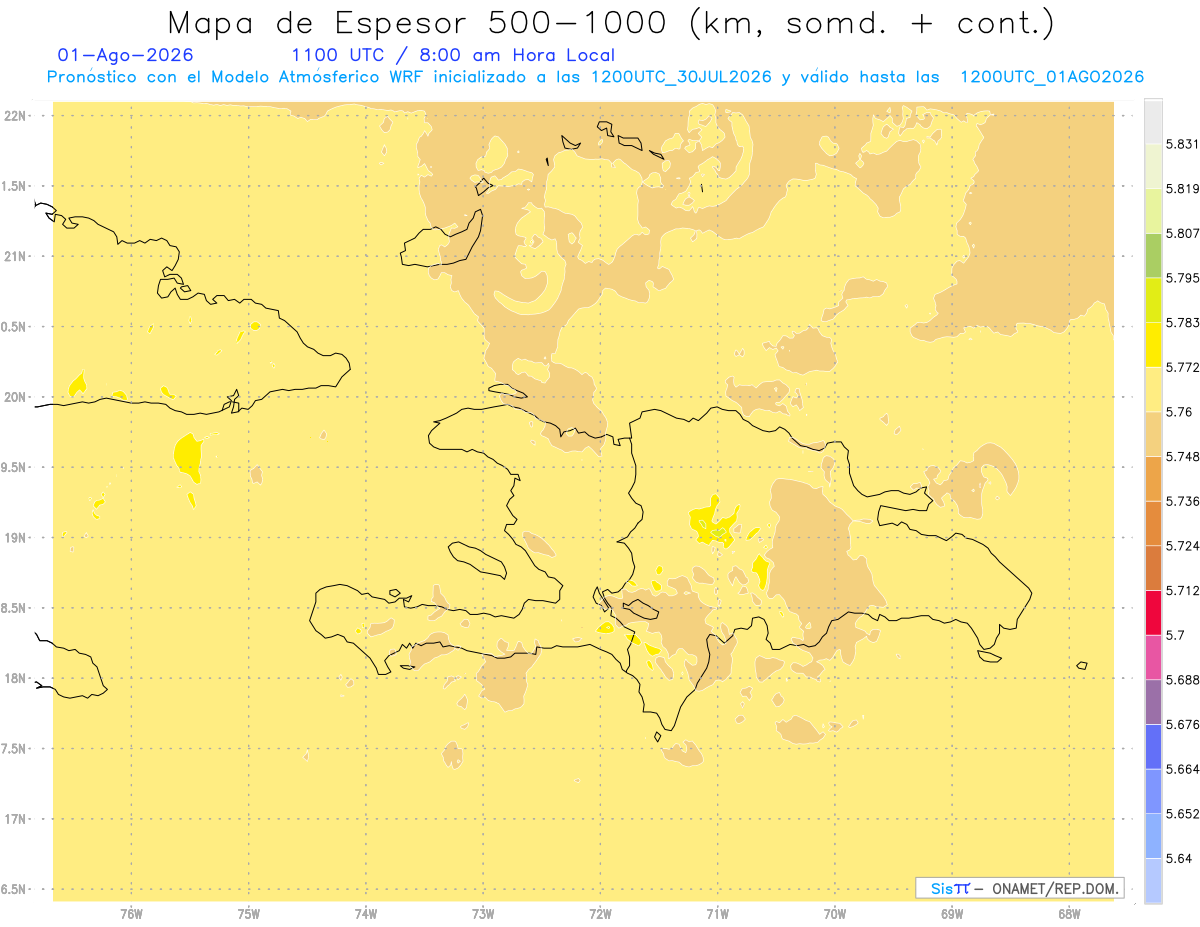Click the '21N' latitude label
This screenshot has height=927, width=1200.
(16, 256)
